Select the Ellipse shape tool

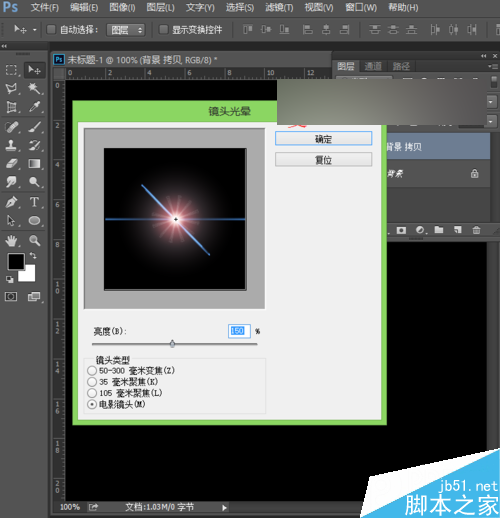pyautogui.click(x=34, y=221)
